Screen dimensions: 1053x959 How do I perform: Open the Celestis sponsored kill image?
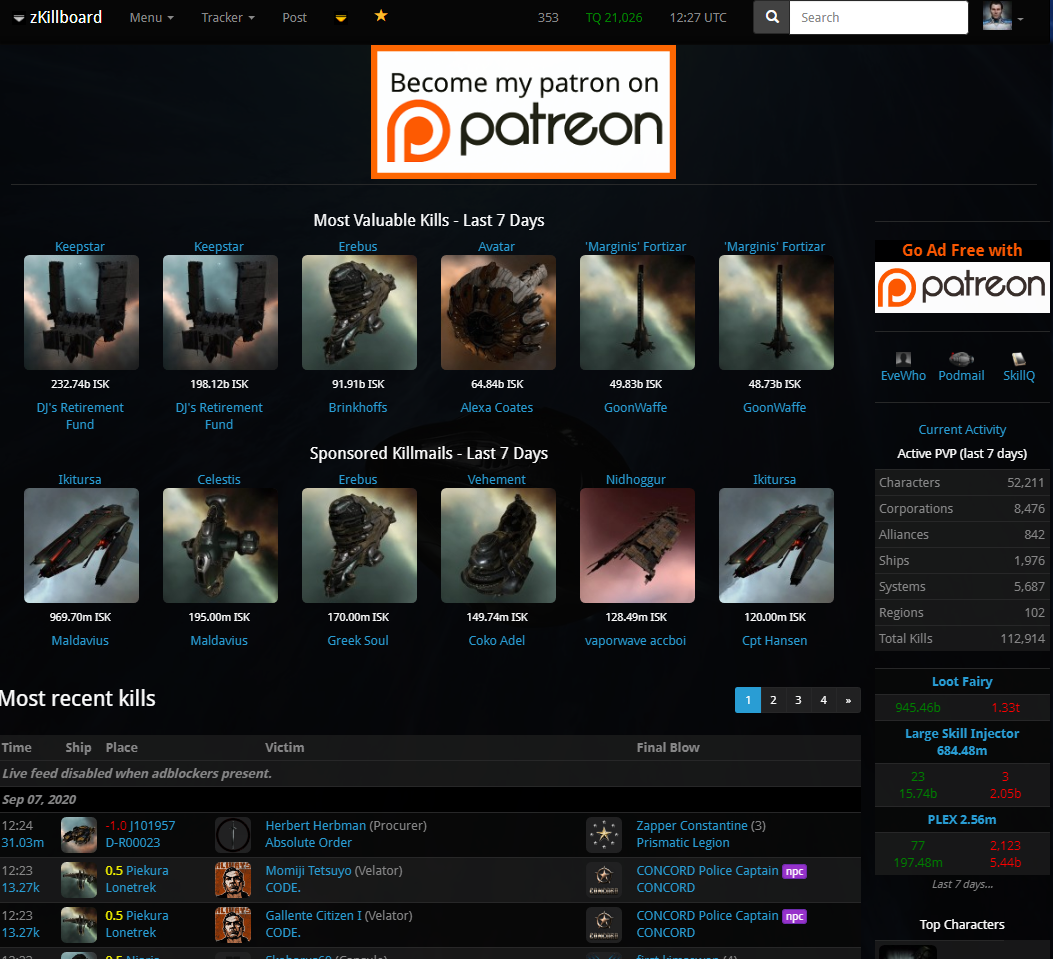coord(220,545)
